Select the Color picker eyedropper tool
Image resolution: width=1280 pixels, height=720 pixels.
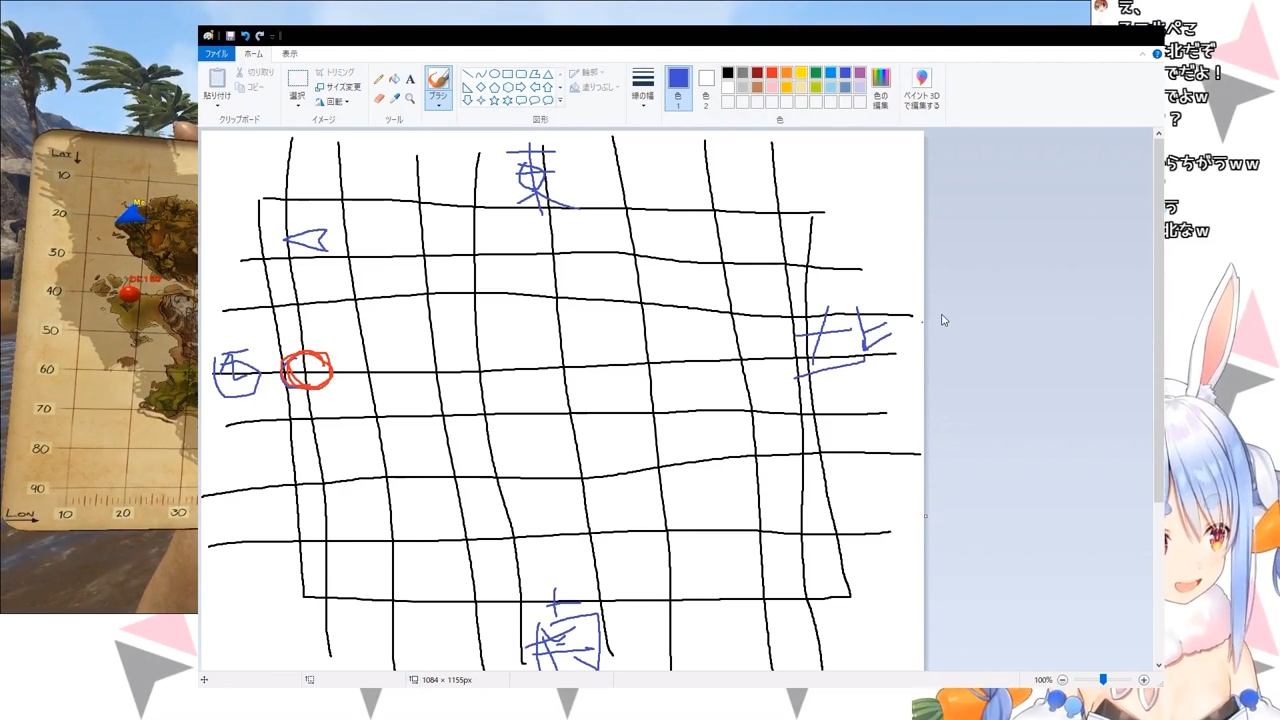394,98
